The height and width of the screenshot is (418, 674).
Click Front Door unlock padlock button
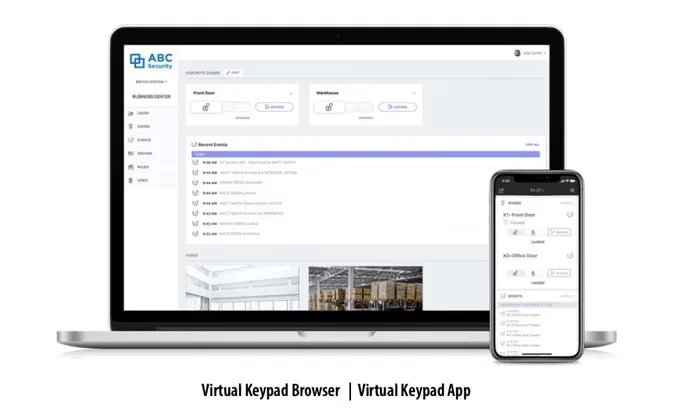(206, 107)
